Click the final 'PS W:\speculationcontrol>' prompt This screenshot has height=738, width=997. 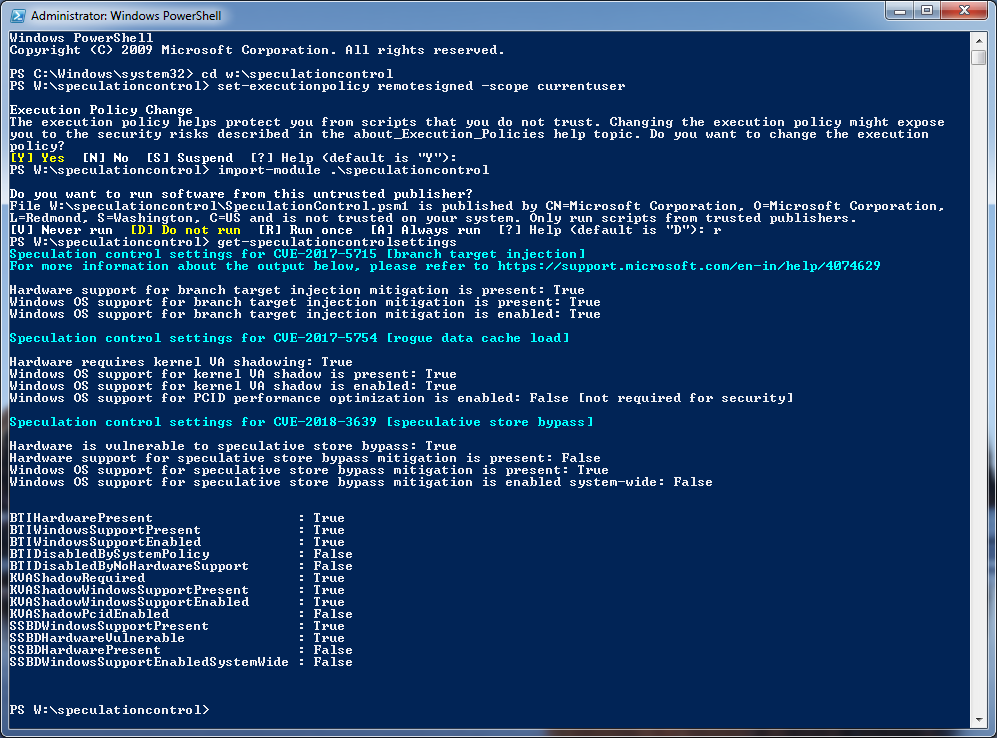pos(109,709)
